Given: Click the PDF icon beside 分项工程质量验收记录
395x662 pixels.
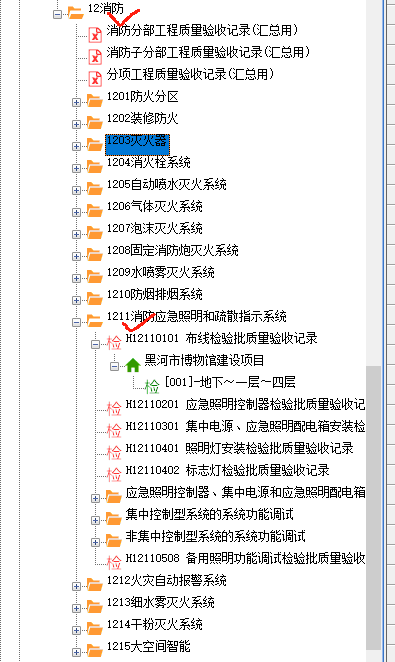Looking at the screenshot, I should click(95, 78).
